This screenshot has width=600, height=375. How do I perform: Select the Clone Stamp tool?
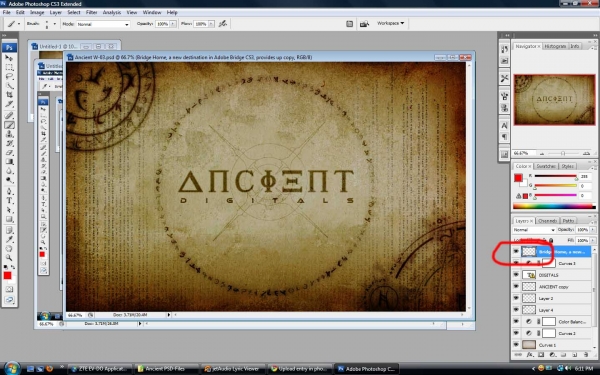(x=9, y=134)
